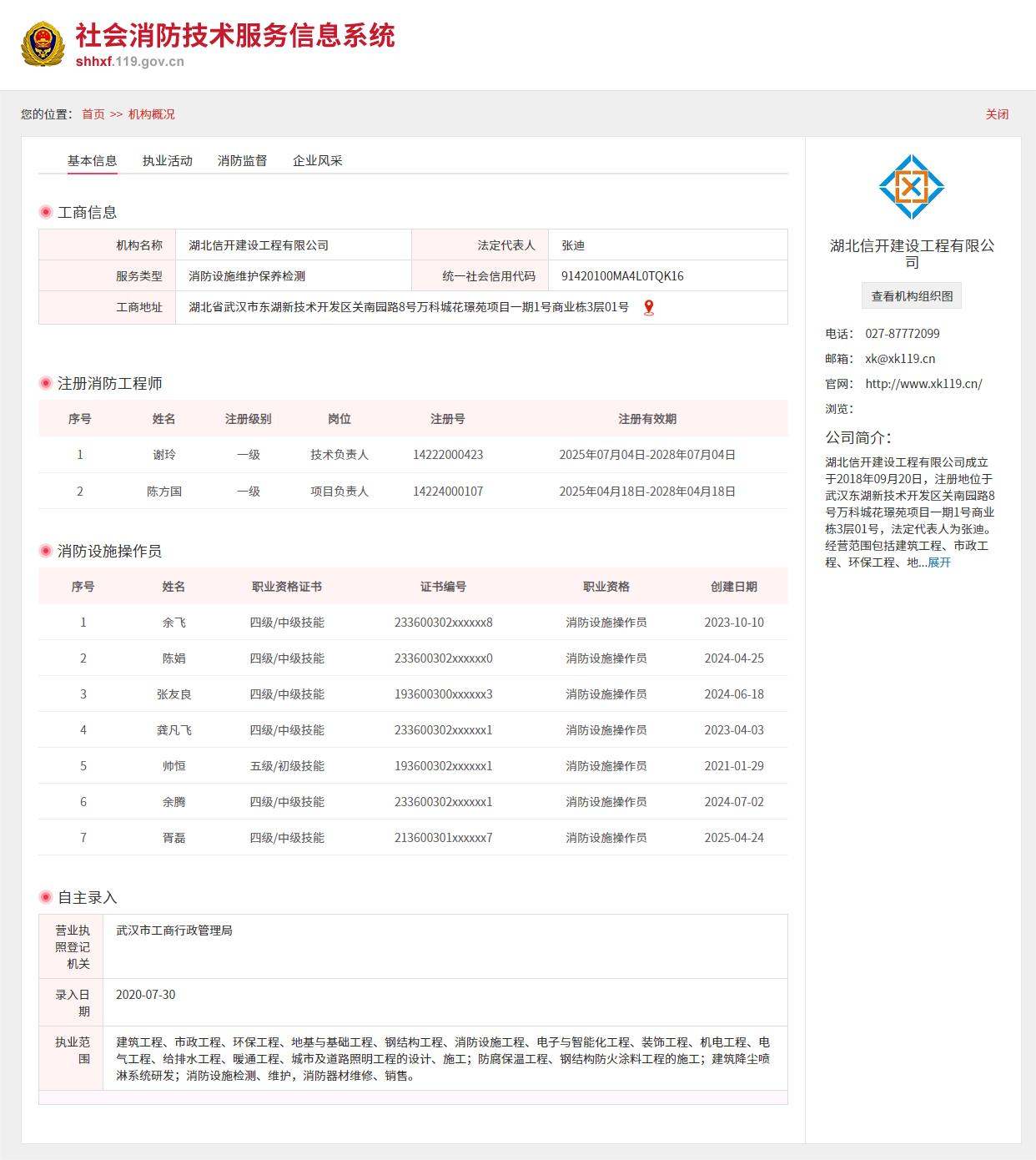The width and height of the screenshot is (1036, 1160).
Task: Click the red bullet beside 注册消防工程师
Action: click(46, 384)
